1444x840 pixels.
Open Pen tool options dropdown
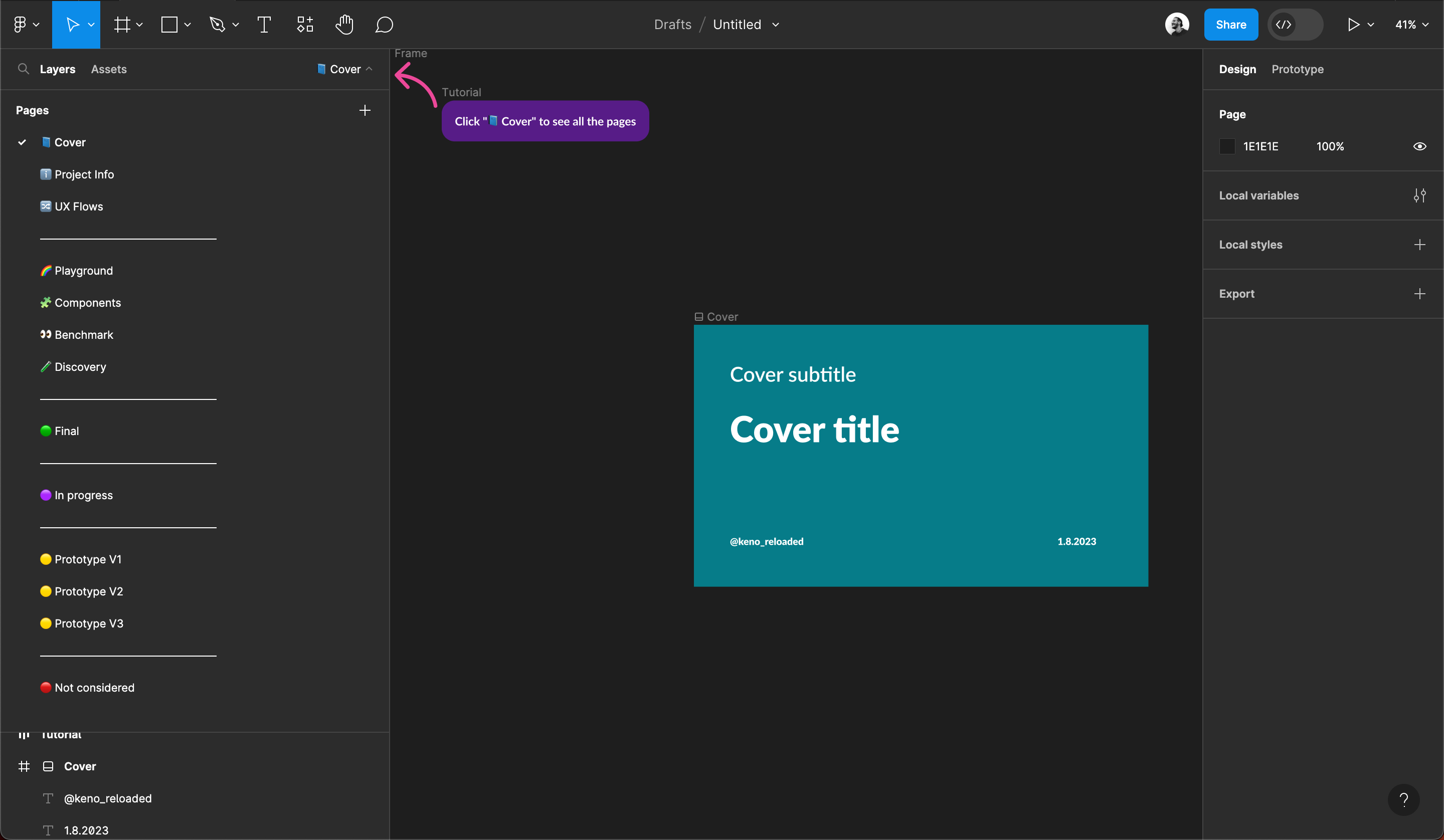click(x=236, y=25)
